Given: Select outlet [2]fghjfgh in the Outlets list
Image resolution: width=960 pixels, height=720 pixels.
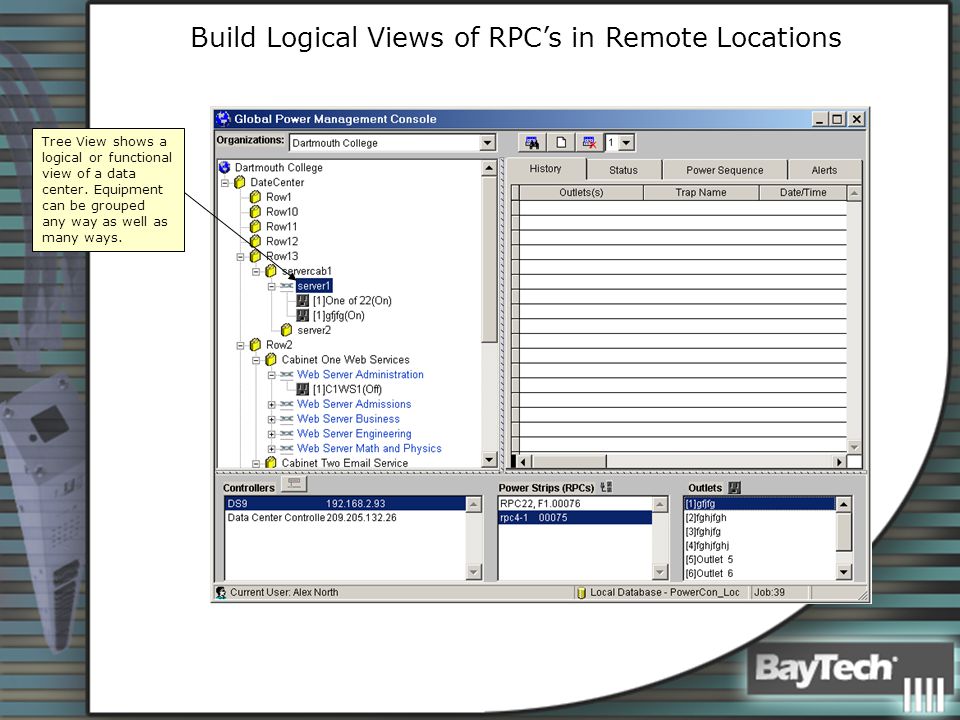Looking at the screenshot, I should (759, 517).
